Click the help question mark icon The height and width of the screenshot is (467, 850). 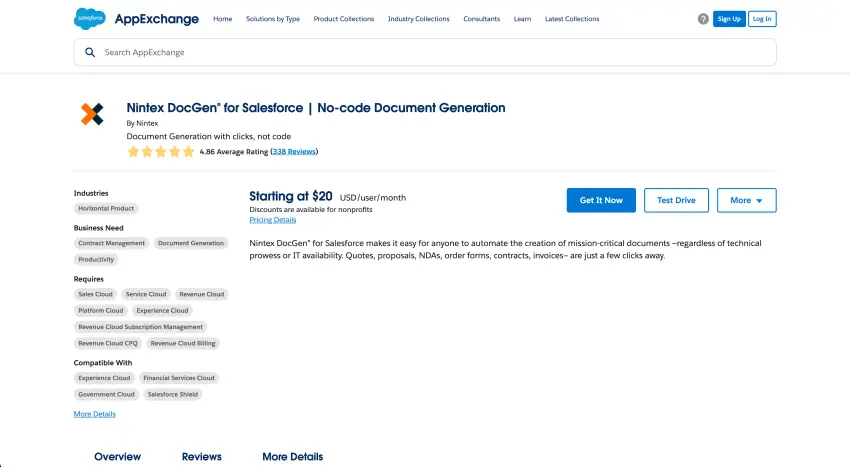tap(703, 19)
